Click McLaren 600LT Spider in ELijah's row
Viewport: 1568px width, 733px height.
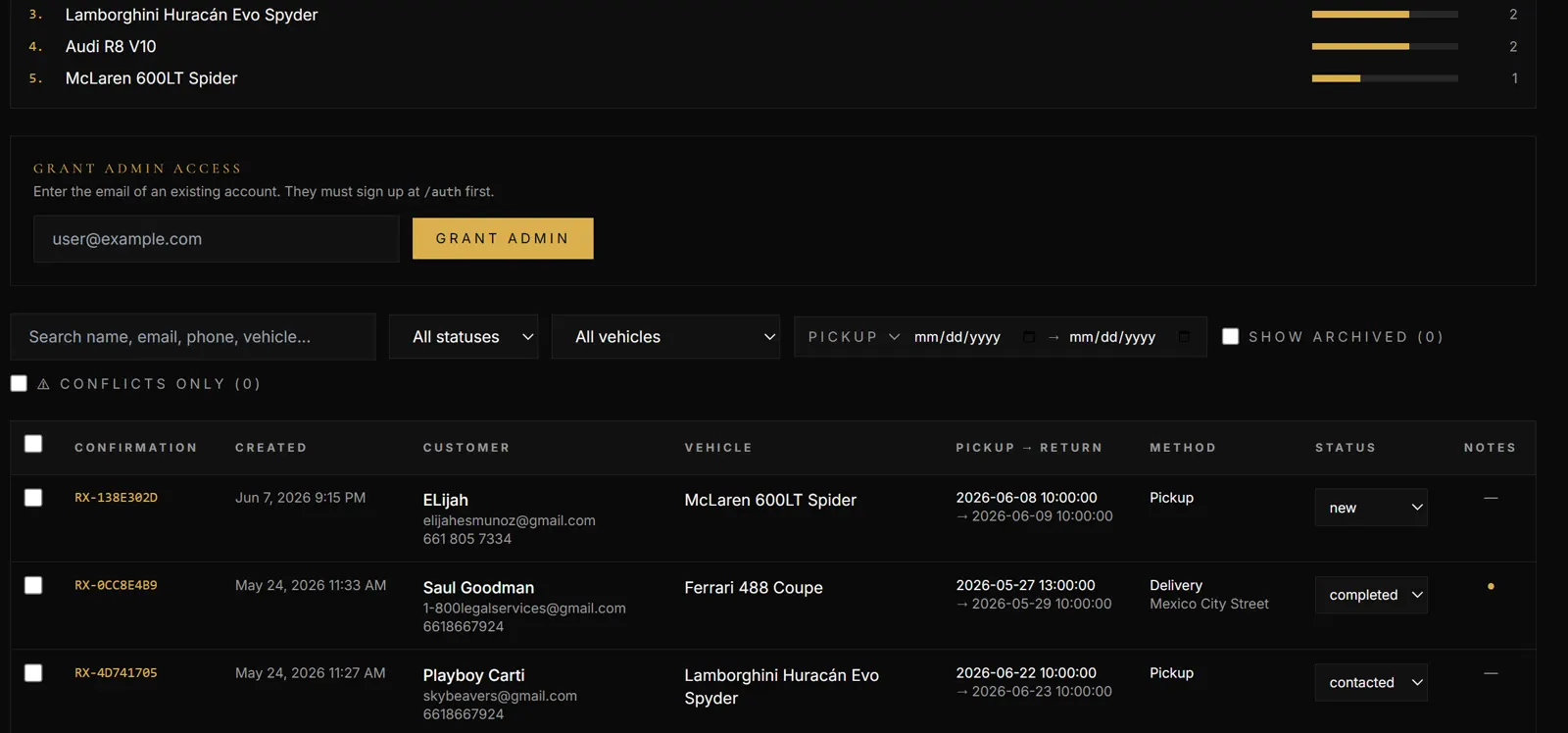pos(770,500)
